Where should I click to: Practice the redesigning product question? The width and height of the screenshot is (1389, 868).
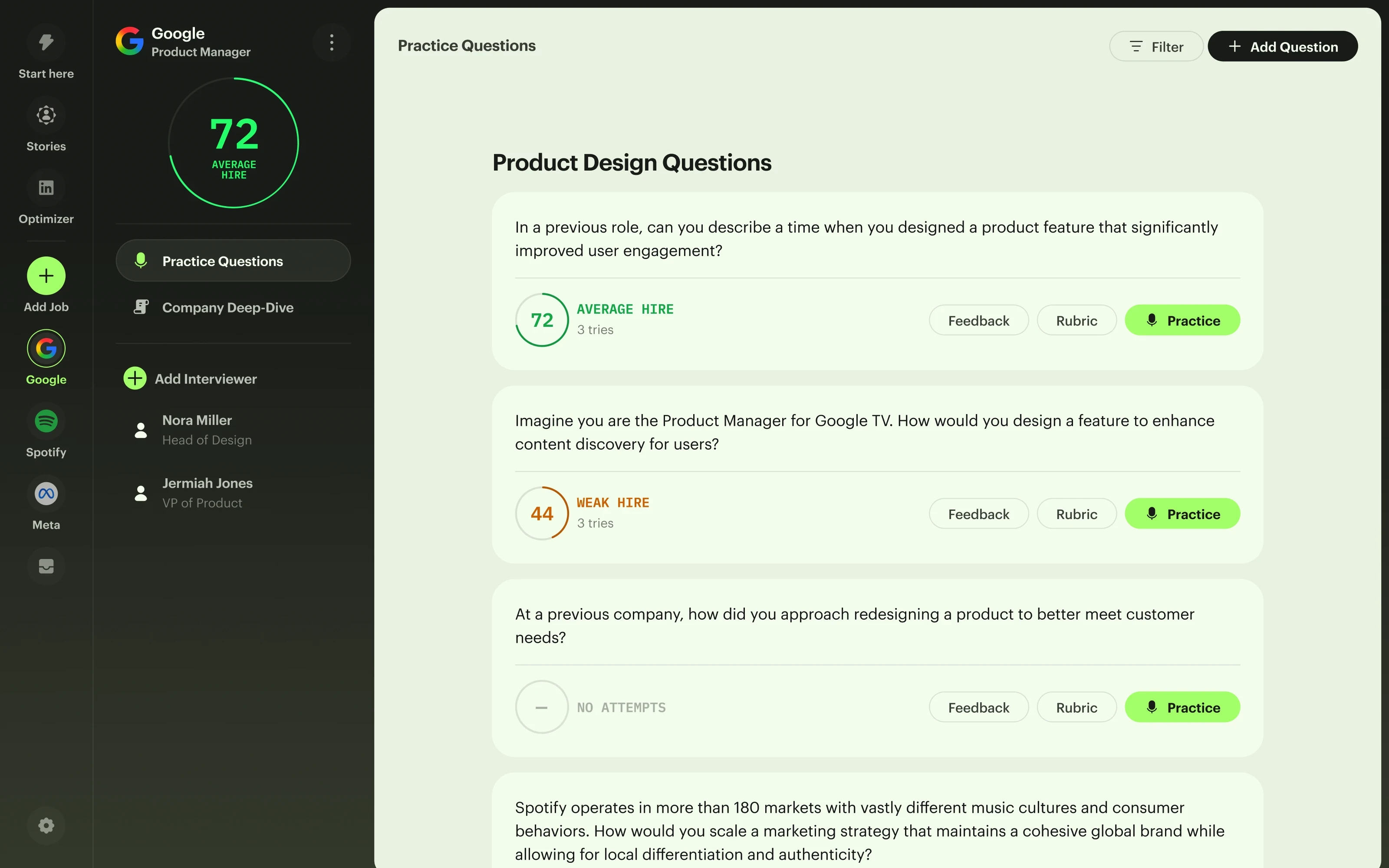click(1182, 707)
